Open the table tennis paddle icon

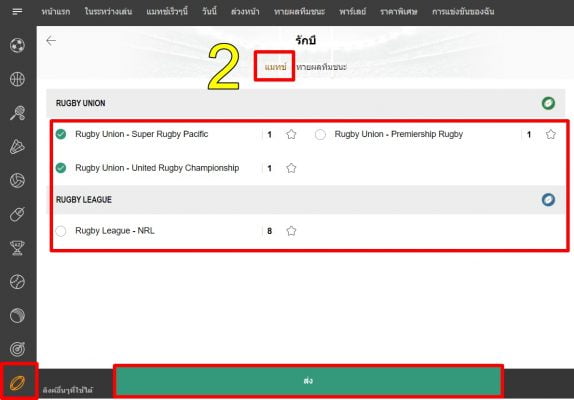tap(17, 113)
